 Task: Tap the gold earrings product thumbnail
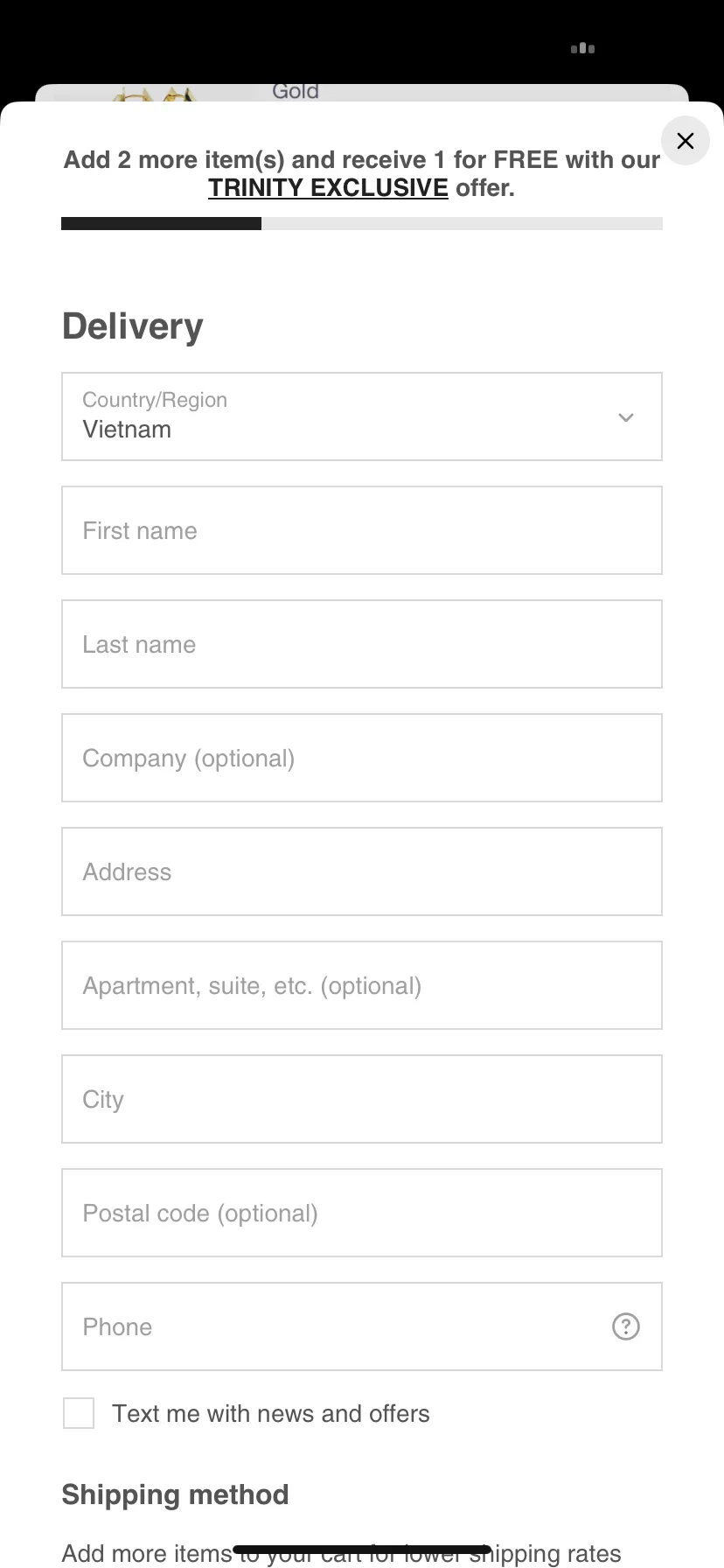[153, 94]
